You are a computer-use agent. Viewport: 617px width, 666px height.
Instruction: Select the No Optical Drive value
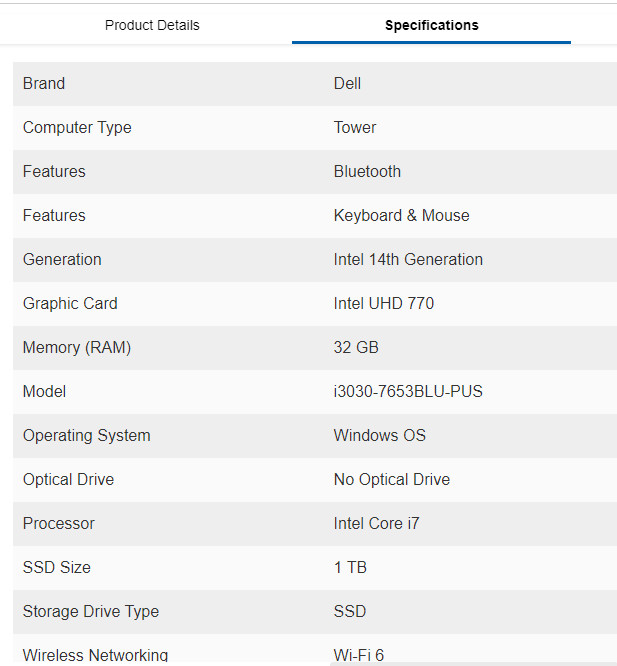[392, 480]
